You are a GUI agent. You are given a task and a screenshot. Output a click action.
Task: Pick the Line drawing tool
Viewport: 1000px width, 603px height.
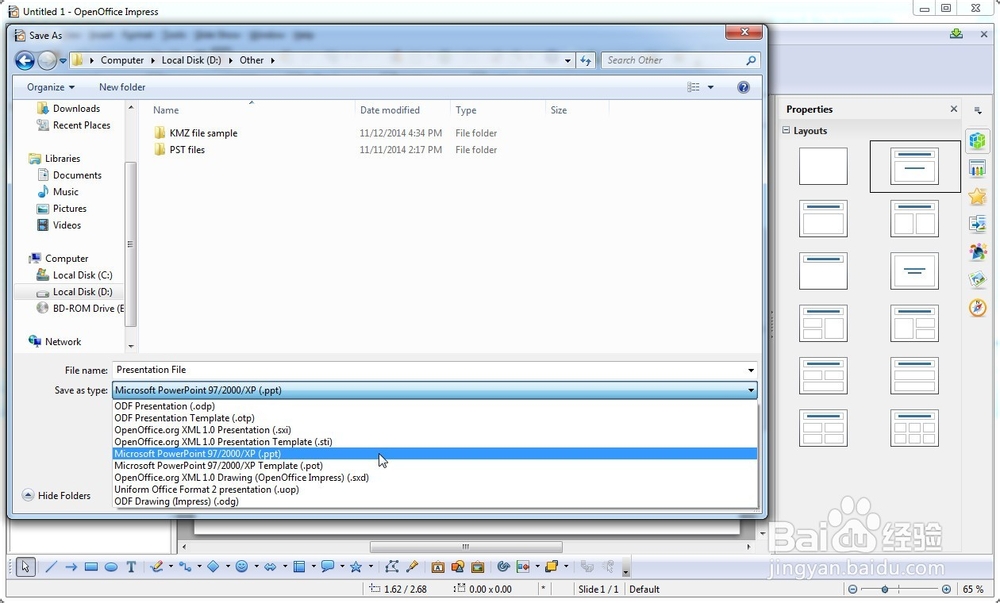click(51, 567)
